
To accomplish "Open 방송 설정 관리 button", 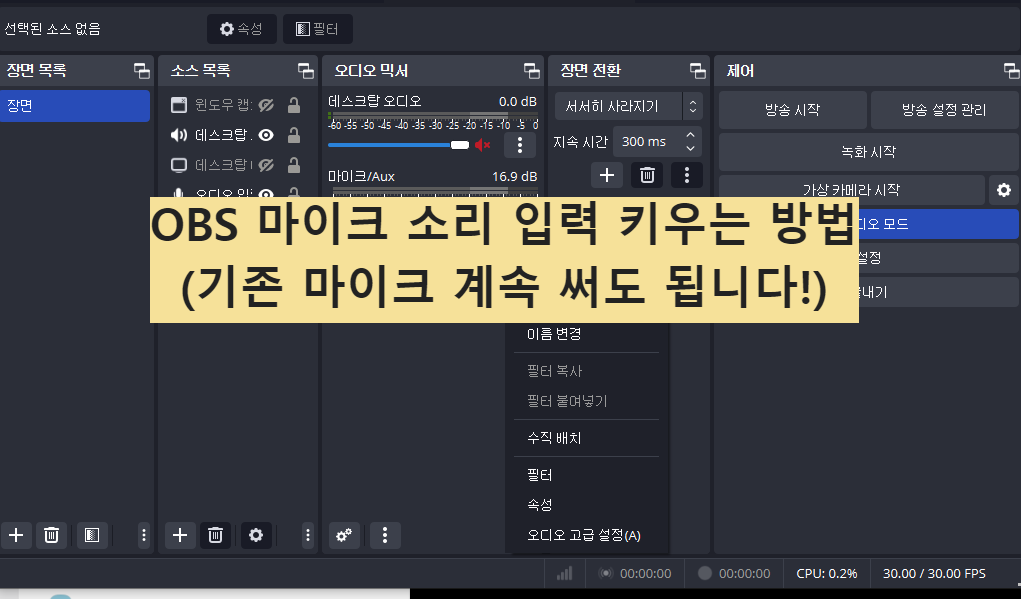I will (944, 109).
